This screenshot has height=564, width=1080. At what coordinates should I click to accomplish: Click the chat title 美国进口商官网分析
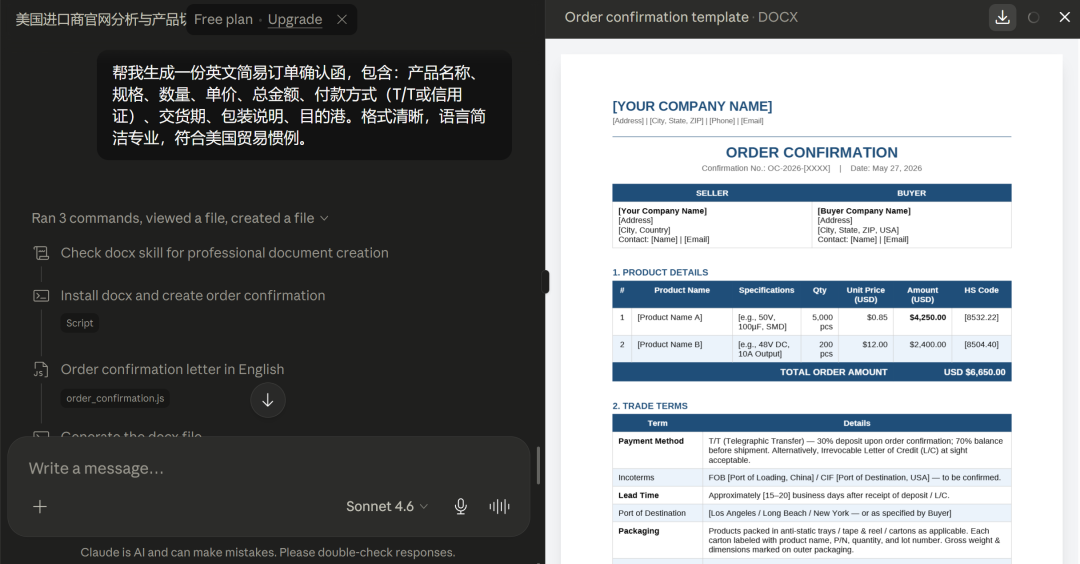pyautogui.click(x=101, y=19)
